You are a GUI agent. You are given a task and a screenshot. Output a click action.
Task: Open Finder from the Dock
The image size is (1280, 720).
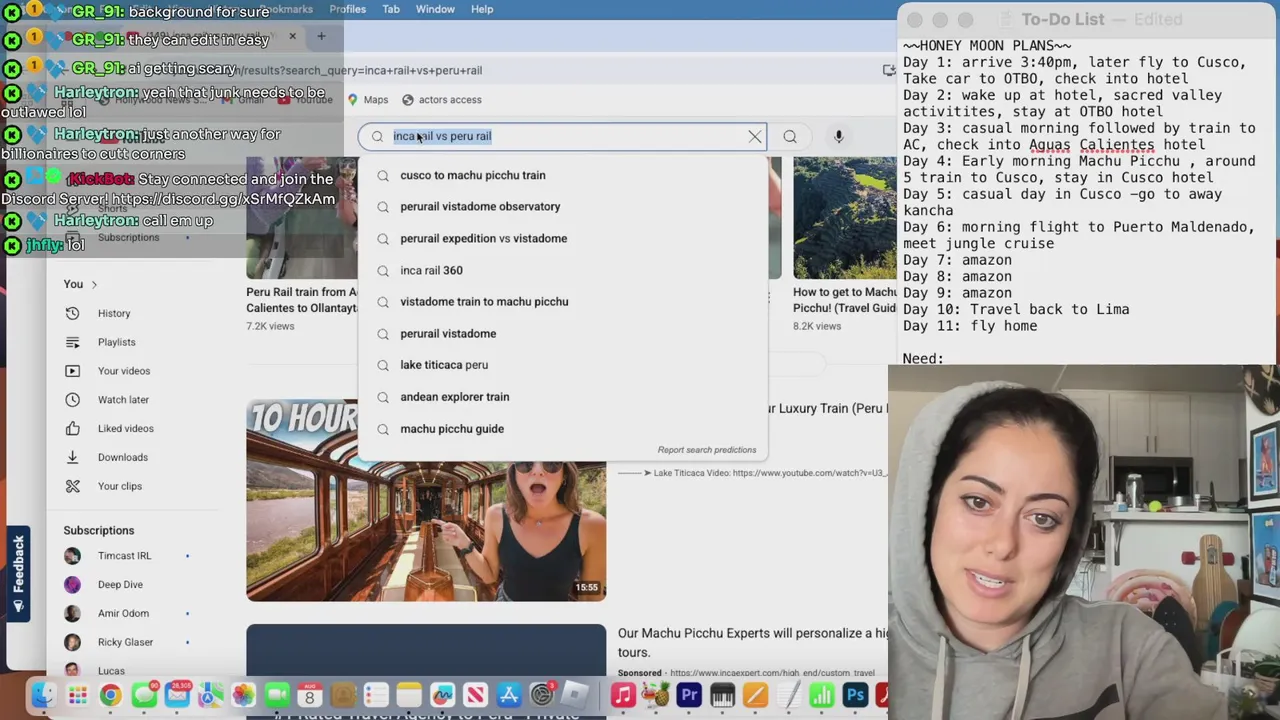click(44, 695)
